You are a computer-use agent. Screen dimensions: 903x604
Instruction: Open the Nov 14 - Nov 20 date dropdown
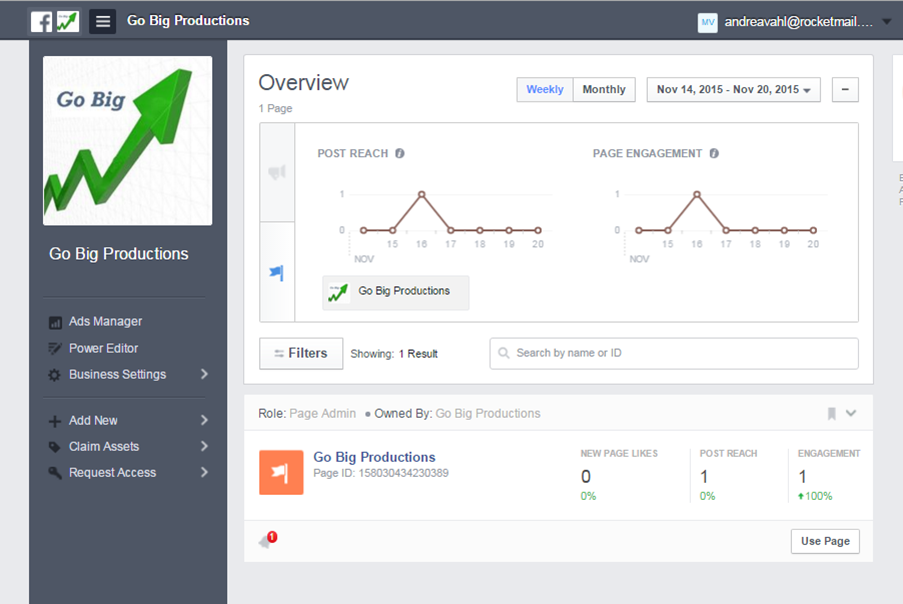coord(733,90)
